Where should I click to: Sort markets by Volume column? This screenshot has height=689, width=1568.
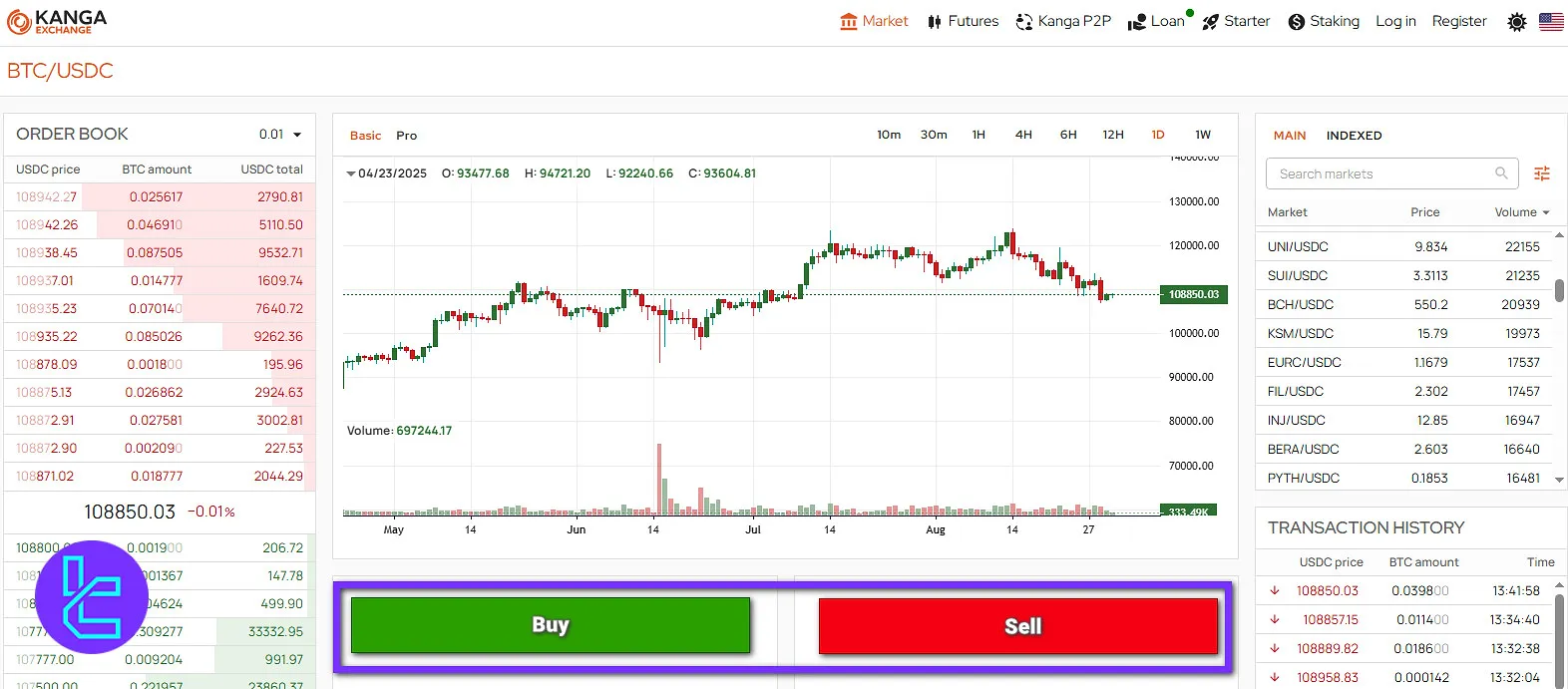[1522, 212]
